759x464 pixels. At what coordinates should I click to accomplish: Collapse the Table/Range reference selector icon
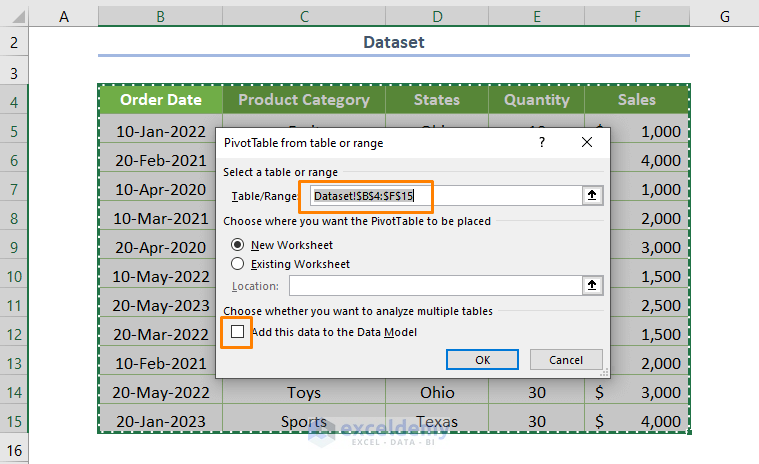pyautogui.click(x=592, y=196)
